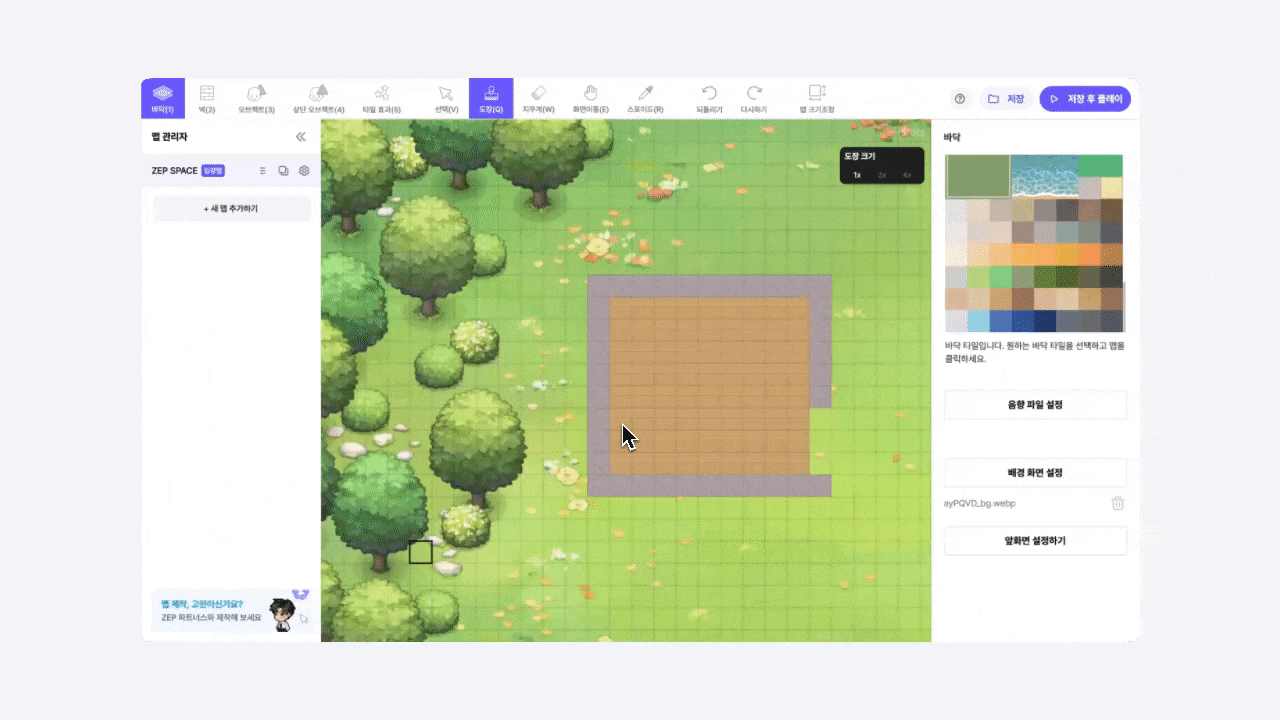1280x720 pixels.
Task: Open 앞화면 설정하기 foreground settings
Action: (x=1035, y=541)
